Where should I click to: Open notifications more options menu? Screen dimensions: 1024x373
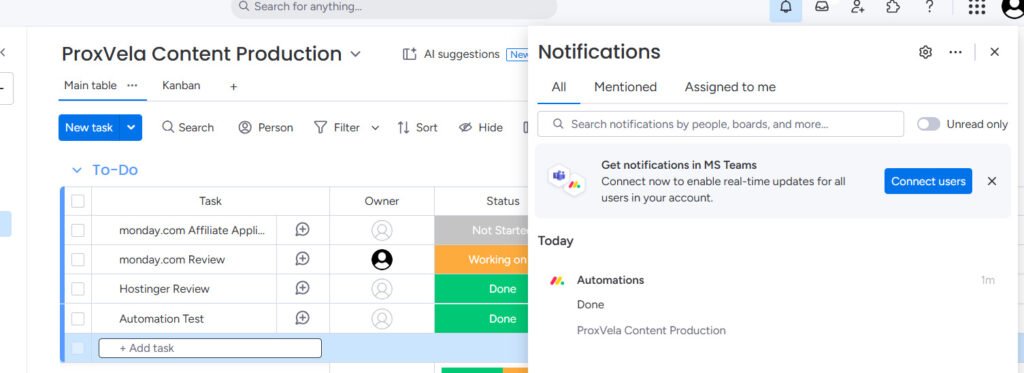pyautogui.click(x=955, y=52)
